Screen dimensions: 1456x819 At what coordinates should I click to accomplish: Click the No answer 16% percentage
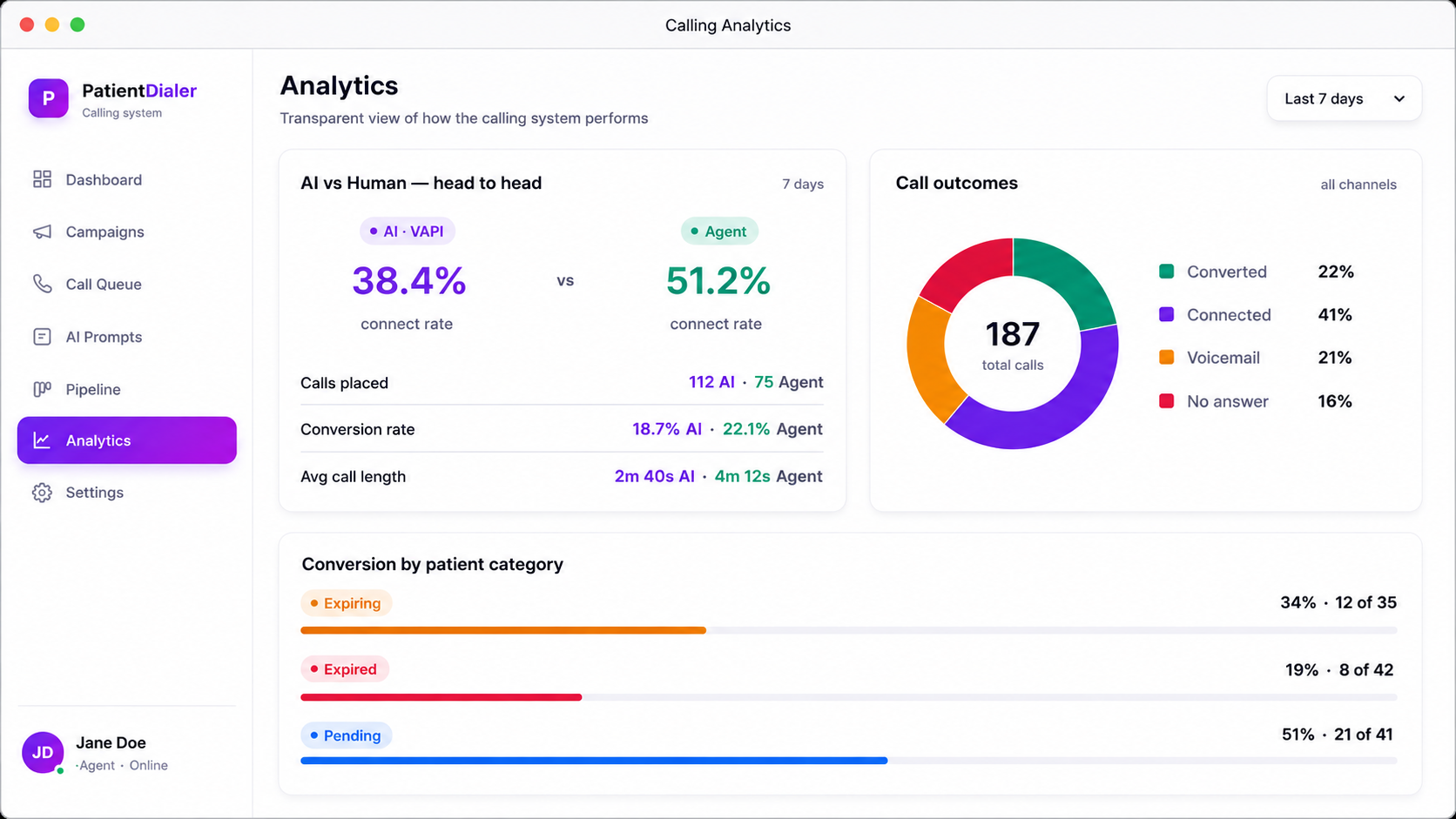point(1335,401)
